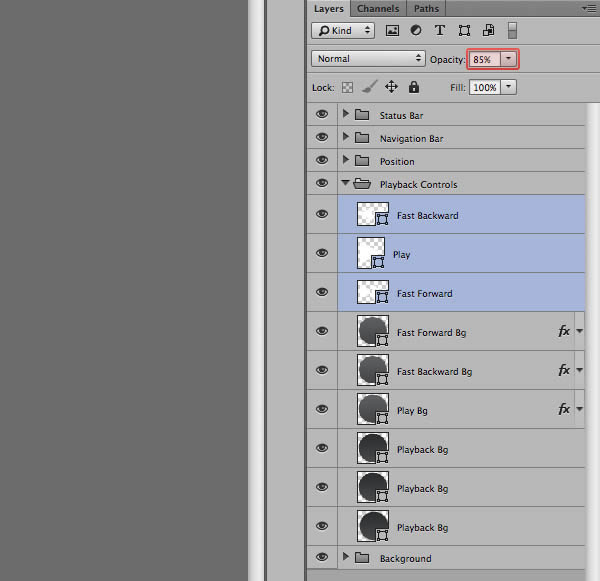Filter layers by pixel image icon

click(x=392, y=30)
